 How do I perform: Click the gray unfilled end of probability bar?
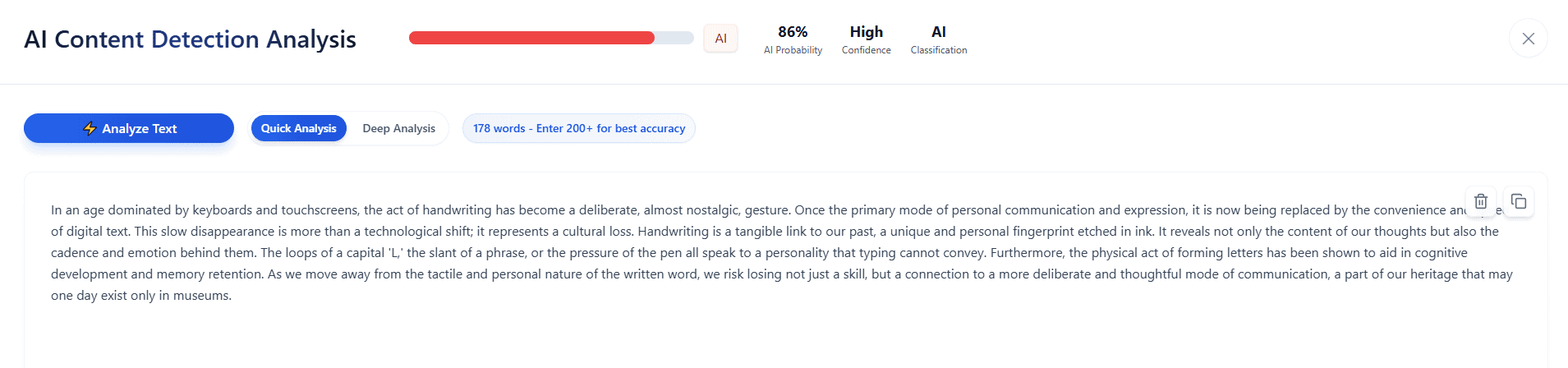coord(674,38)
